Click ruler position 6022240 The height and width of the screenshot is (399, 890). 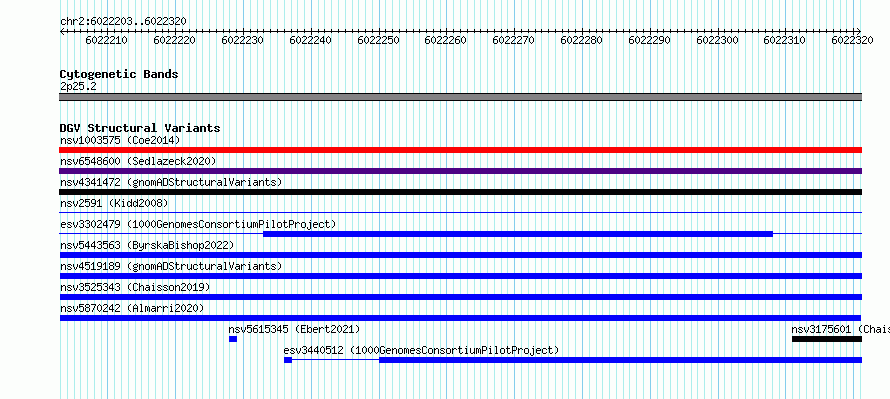click(310, 40)
